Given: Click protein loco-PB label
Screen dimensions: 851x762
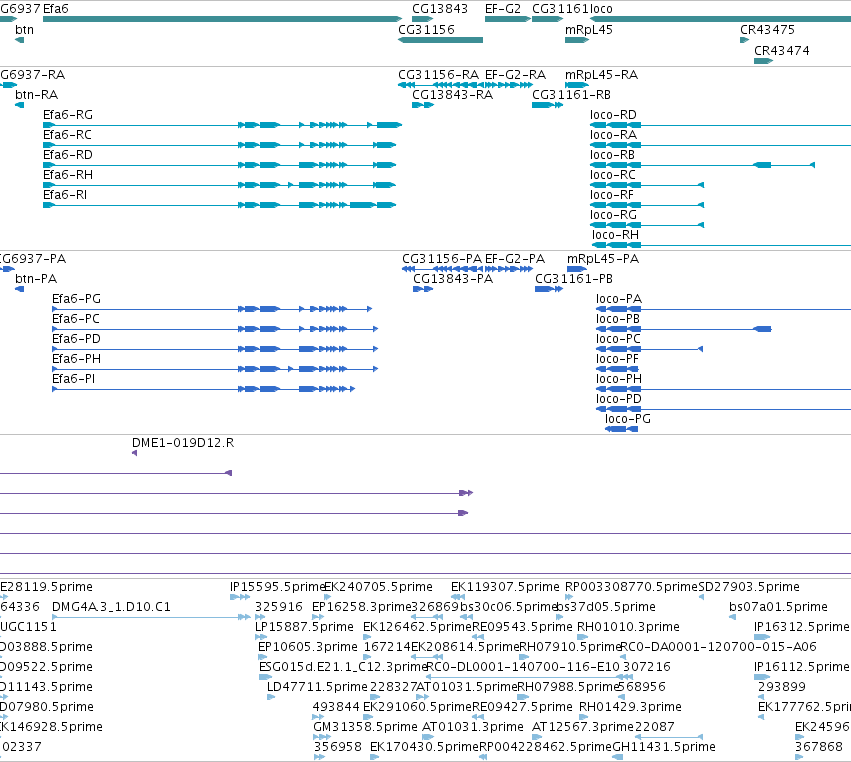Looking at the screenshot, I should (x=618, y=319).
